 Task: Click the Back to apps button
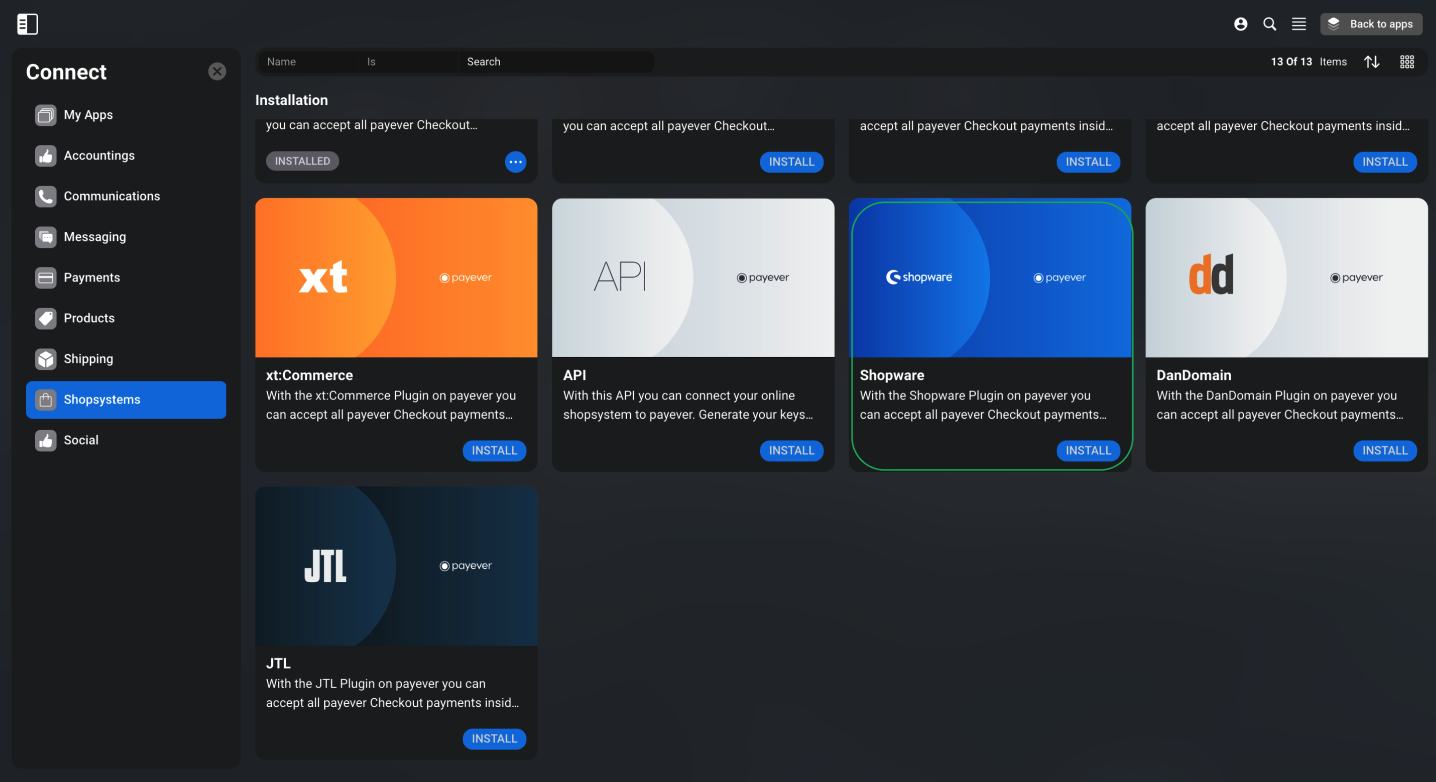pyautogui.click(x=1371, y=24)
